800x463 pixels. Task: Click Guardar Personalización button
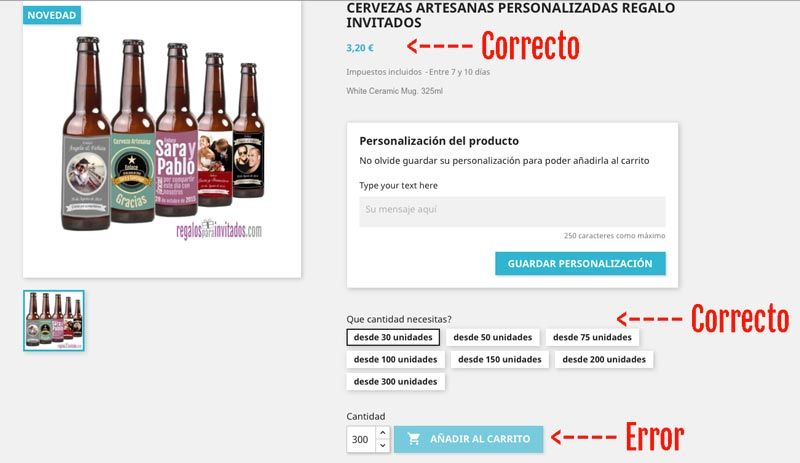(580, 263)
